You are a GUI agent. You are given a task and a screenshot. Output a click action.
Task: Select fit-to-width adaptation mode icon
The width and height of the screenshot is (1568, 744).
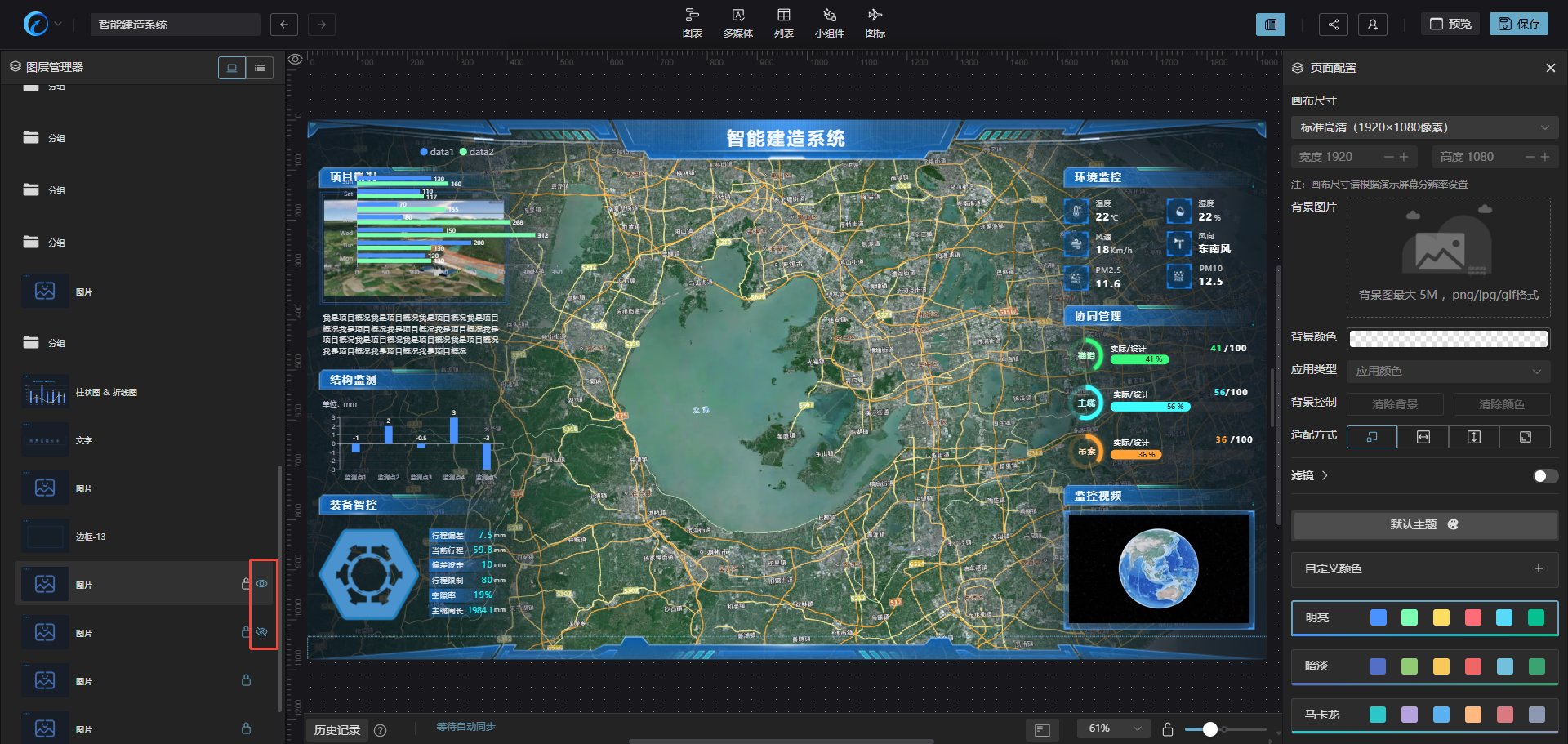coord(1423,437)
